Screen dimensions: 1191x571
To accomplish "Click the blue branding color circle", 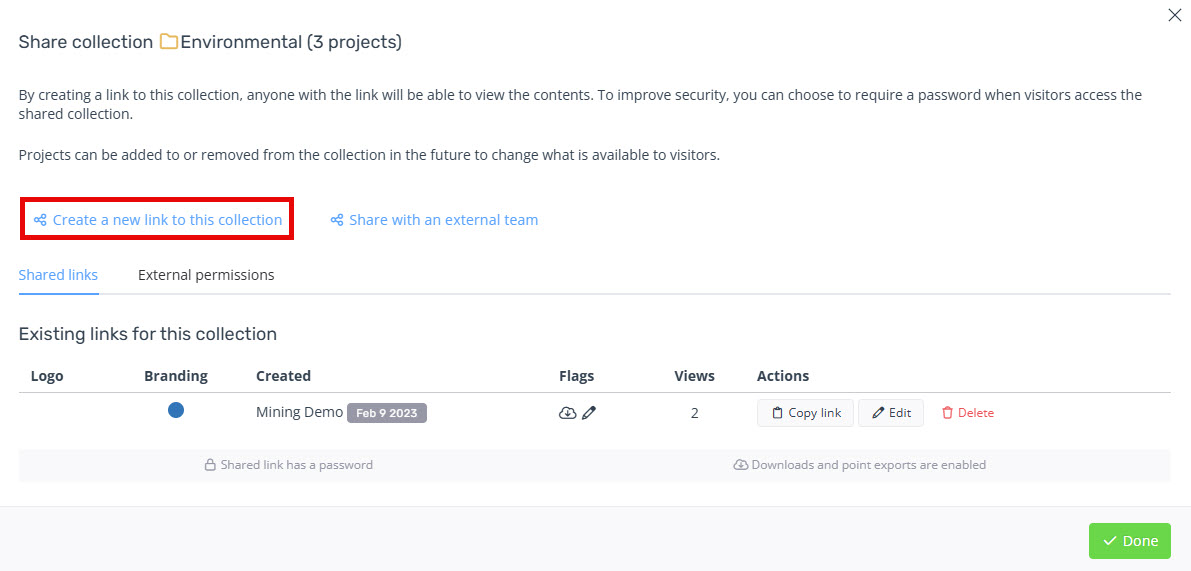I will (176, 411).
